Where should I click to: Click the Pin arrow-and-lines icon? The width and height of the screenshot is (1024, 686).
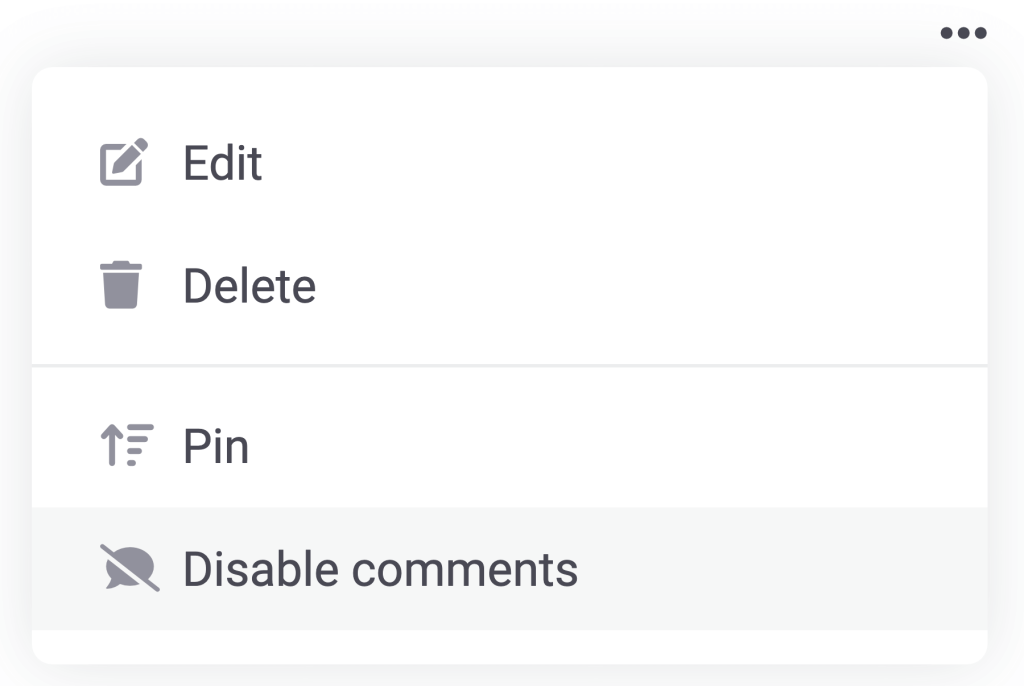tap(127, 445)
